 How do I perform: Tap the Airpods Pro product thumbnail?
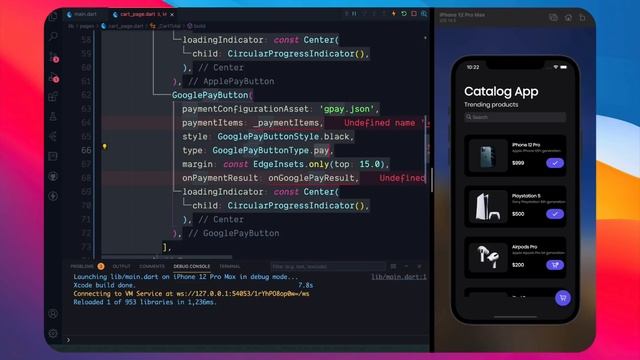488,258
